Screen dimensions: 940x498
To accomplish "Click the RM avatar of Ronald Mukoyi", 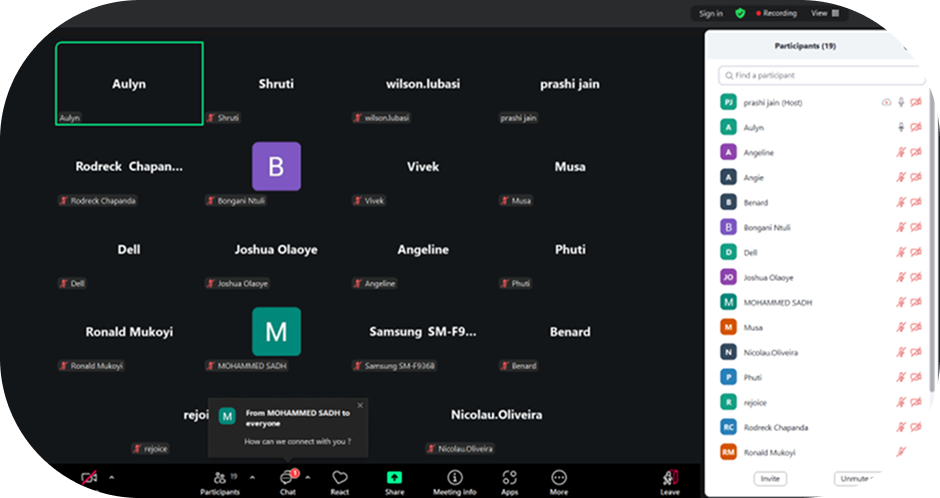I will point(728,452).
